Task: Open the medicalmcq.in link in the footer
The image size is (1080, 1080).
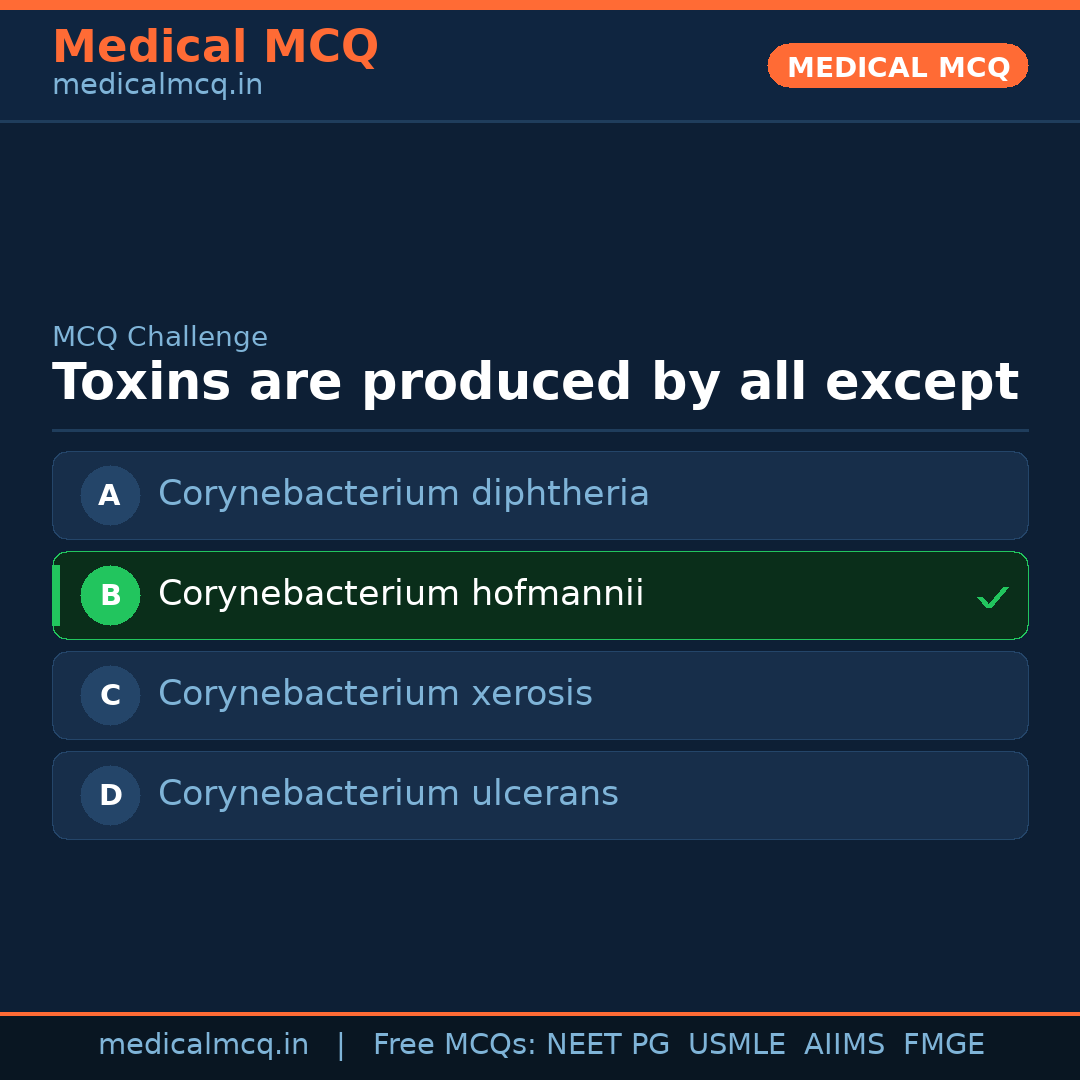Action: 203,1045
